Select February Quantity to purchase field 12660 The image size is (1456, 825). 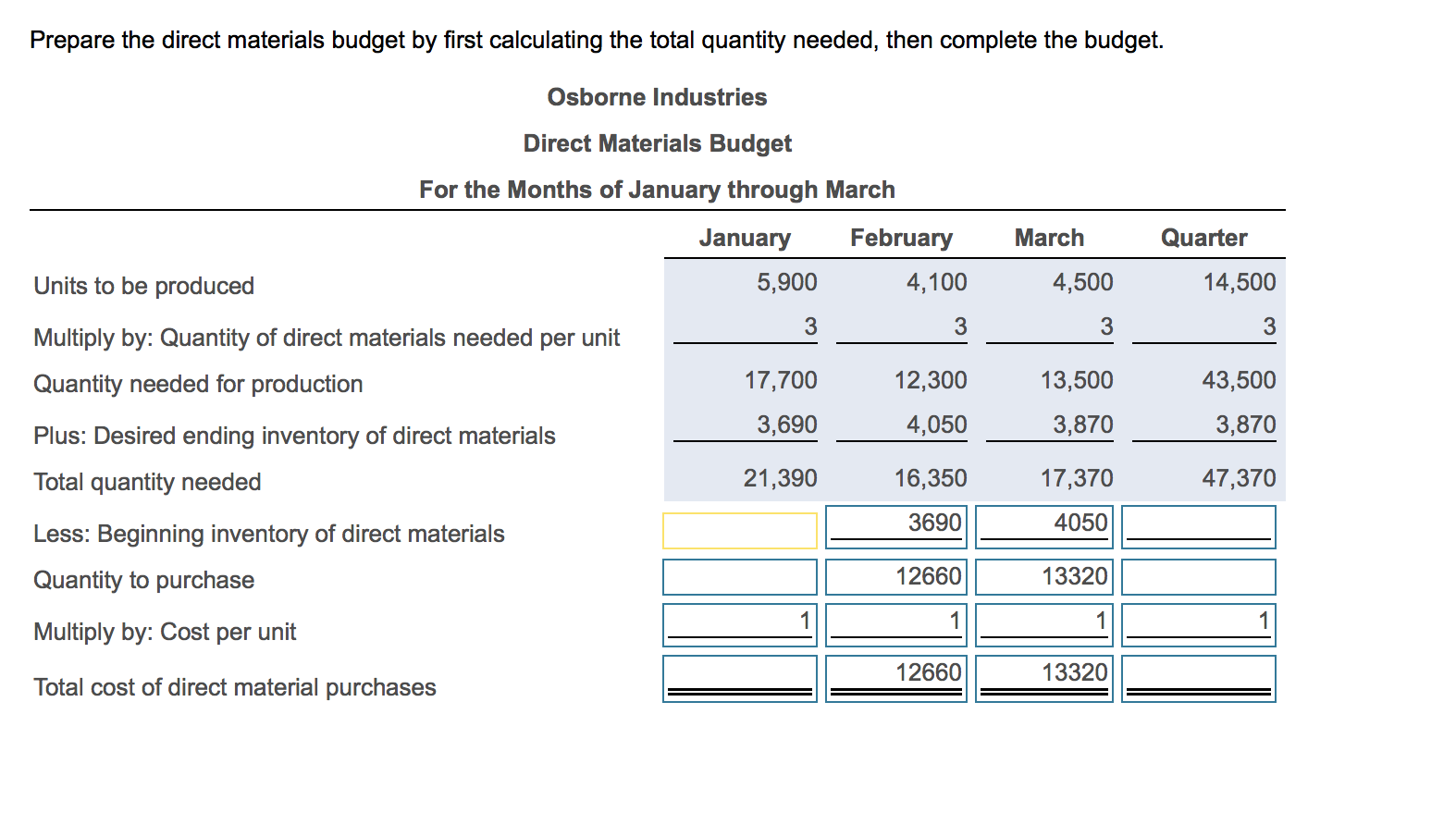(896, 577)
